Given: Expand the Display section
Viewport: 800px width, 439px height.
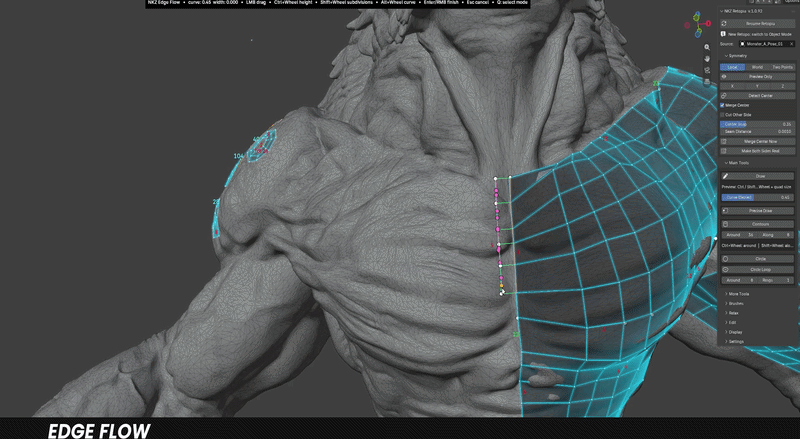Looking at the screenshot, I should (x=734, y=332).
